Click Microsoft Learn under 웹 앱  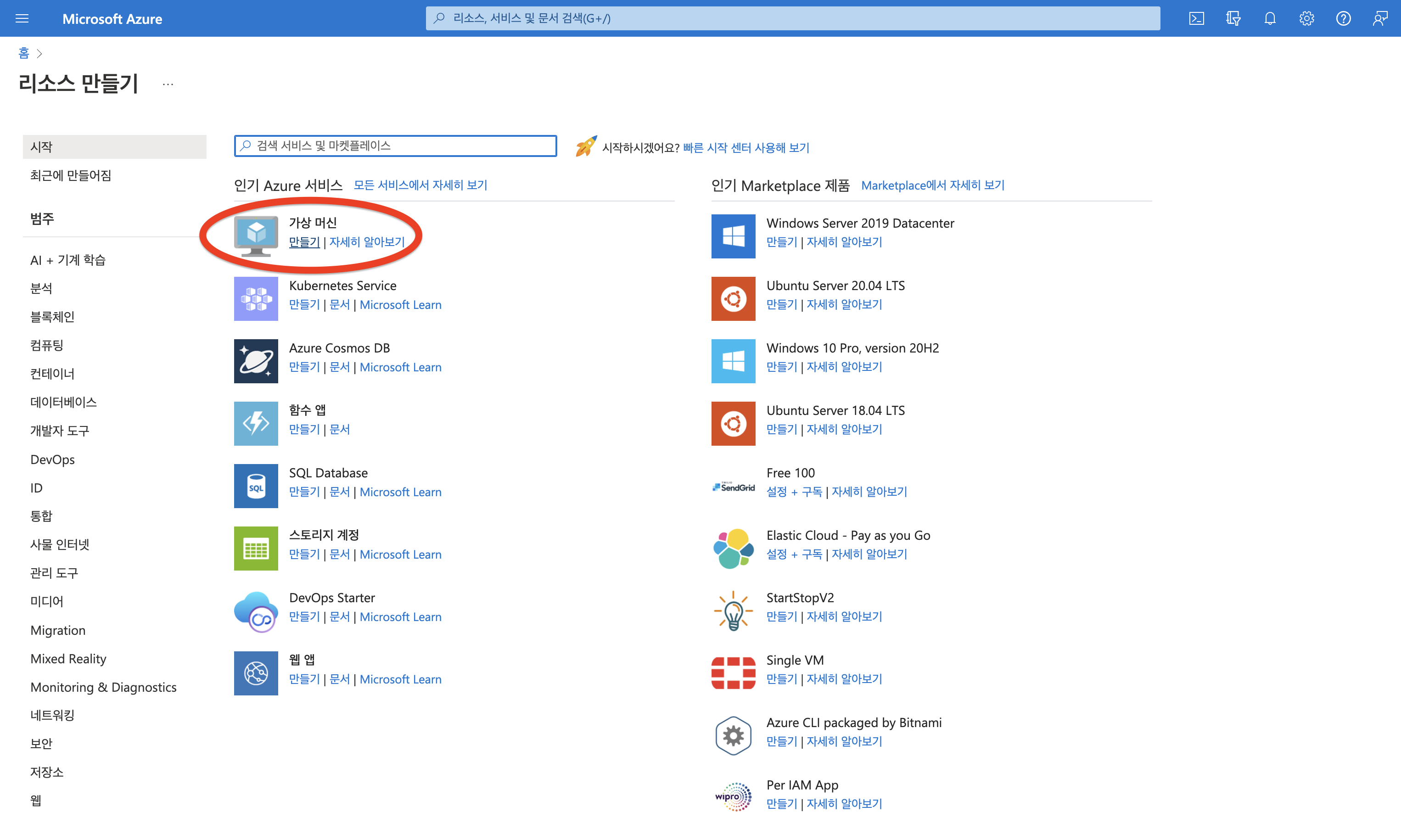pyautogui.click(x=400, y=679)
